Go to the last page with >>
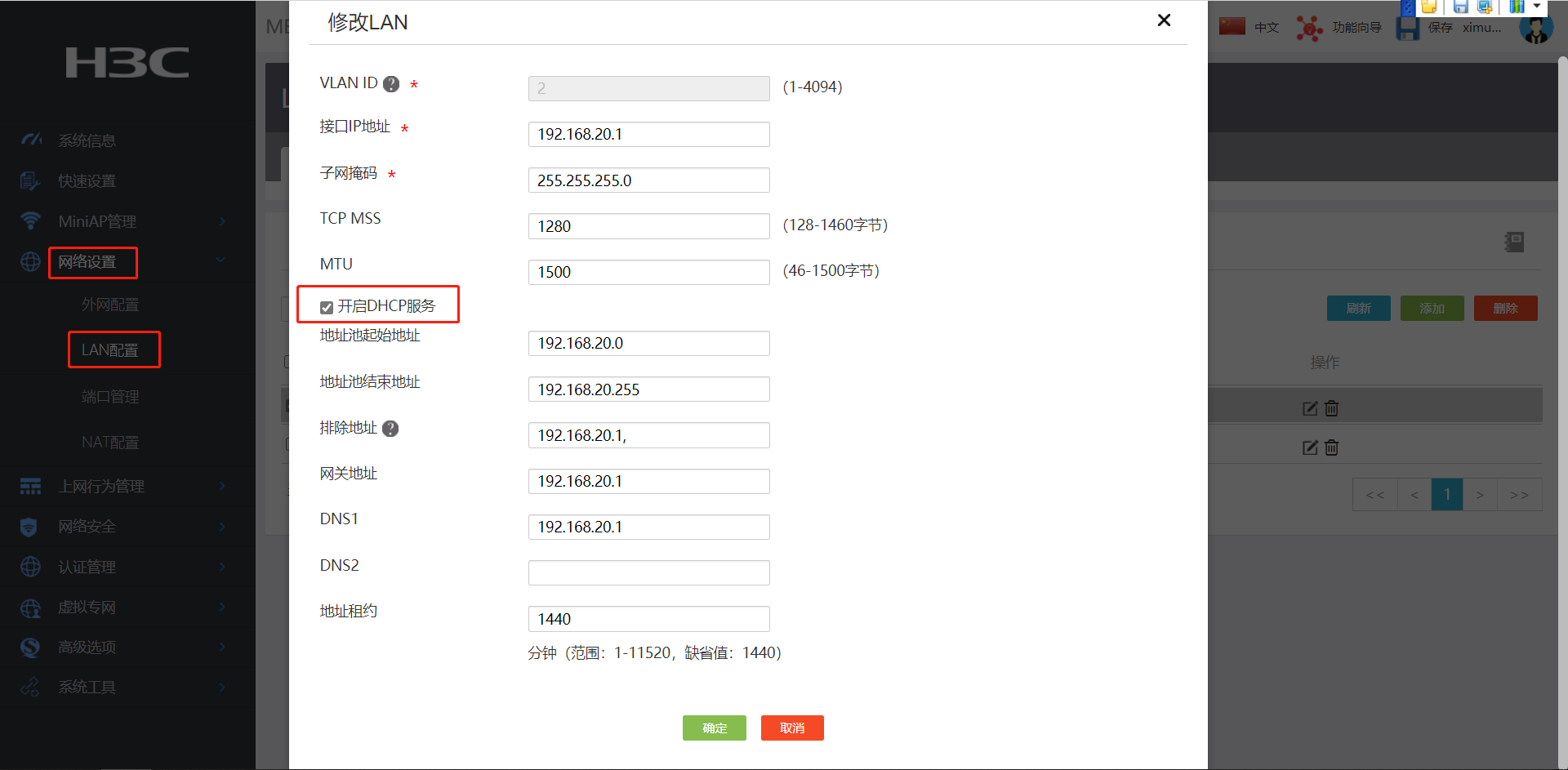 [x=1519, y=495]
